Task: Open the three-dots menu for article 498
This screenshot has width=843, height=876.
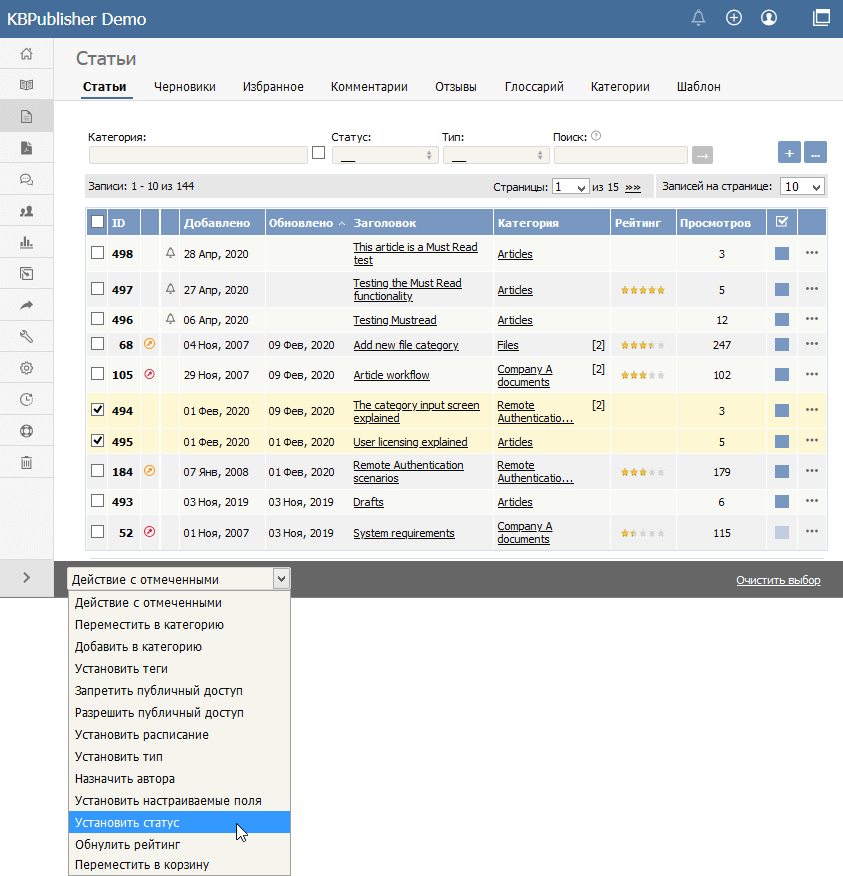Action: [811, 253]
